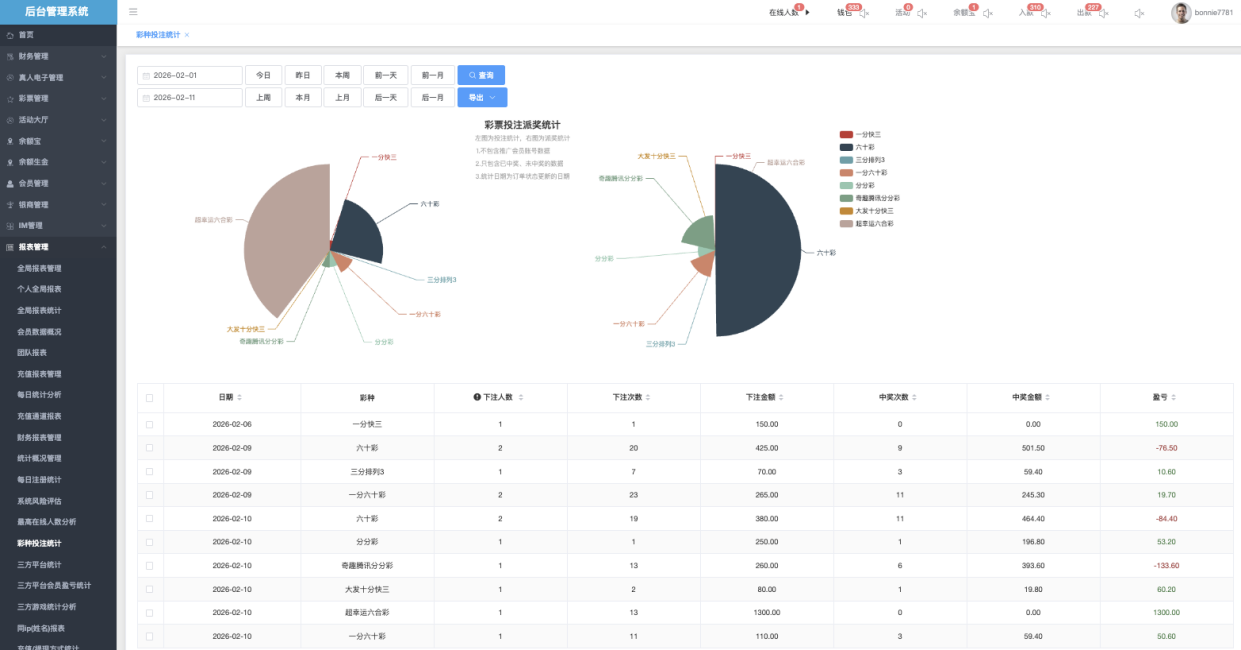Open the 导出 export dropdown
Image resolution: width=1241 pixels, height=650 pixels.
tap(482, 97)
